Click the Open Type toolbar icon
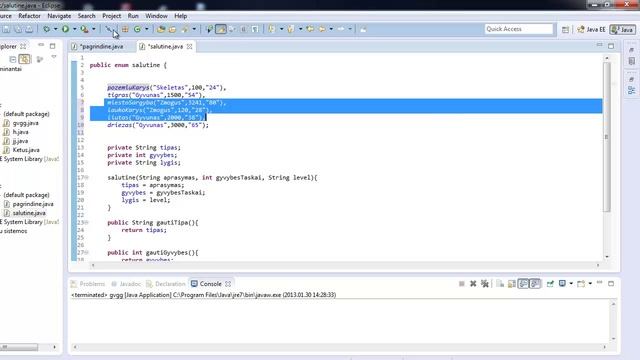The width and height of the screenshot is (640, 360). click(x=161, y=29)
